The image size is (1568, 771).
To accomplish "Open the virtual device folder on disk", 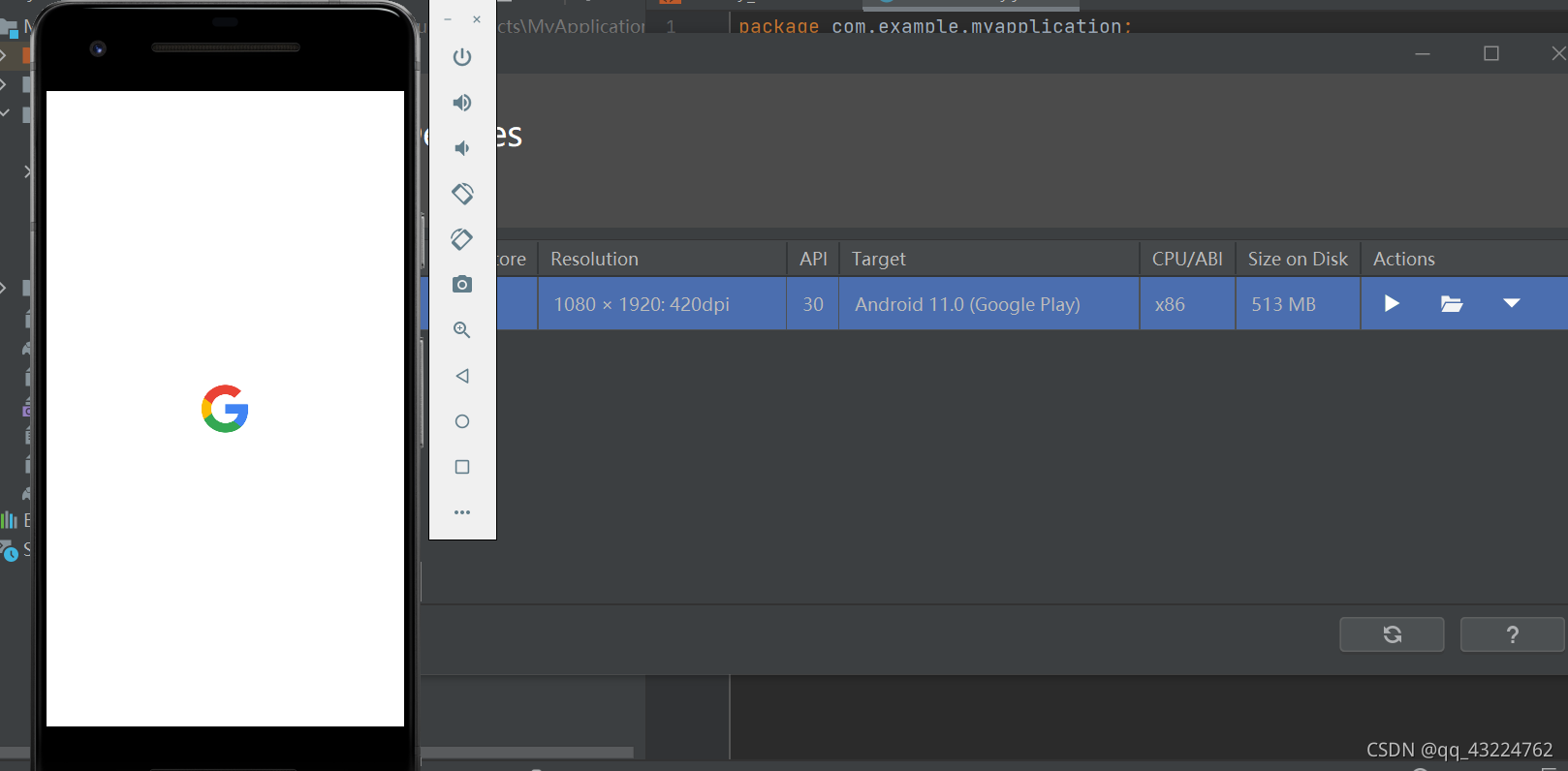I will tap(1451, 304).
